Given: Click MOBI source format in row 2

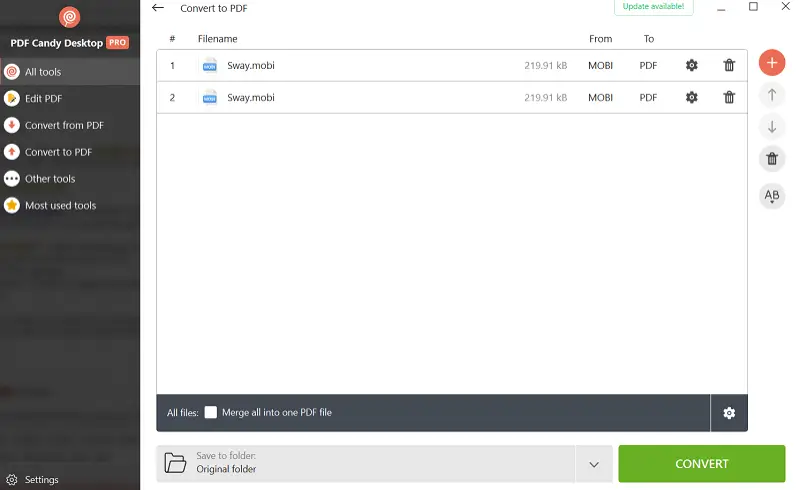Looking at the screenshot, I should (x=601, y=97).
